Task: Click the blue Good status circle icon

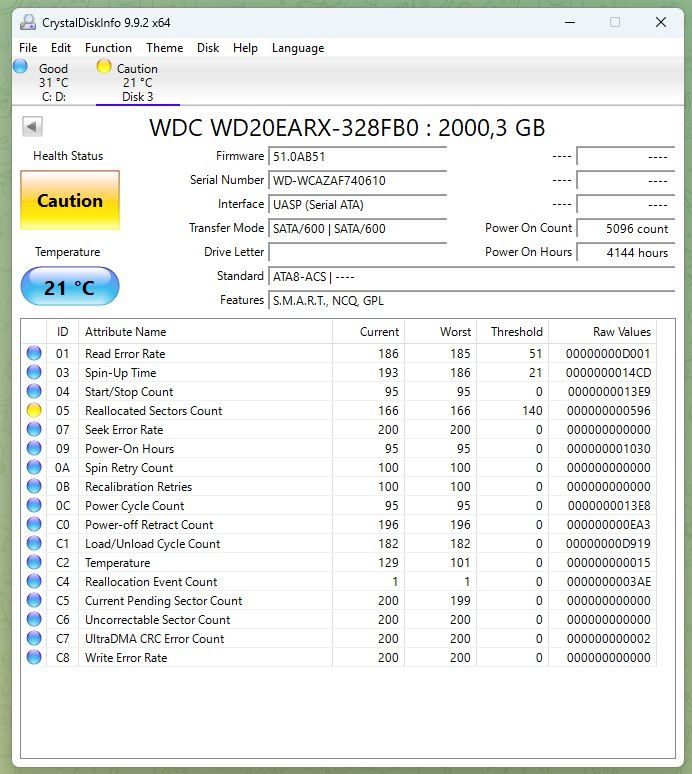Action: tap(20, 66)
